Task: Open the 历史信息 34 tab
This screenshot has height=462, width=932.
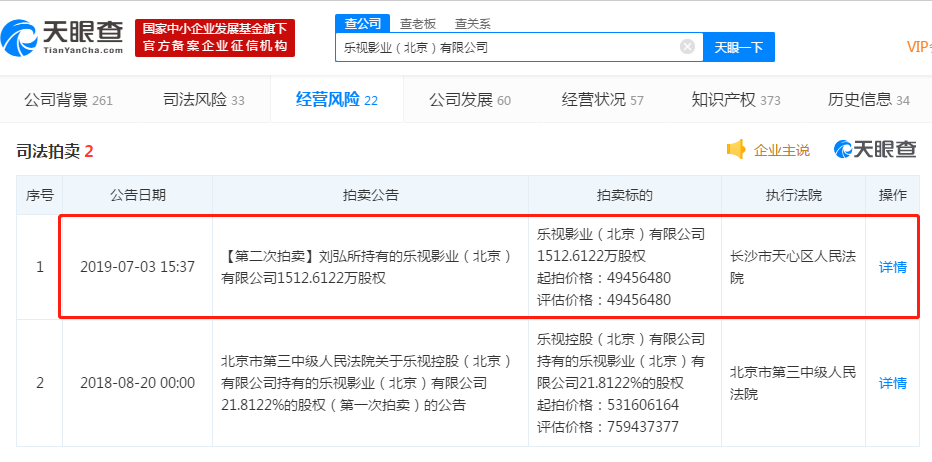Action: 868,99
